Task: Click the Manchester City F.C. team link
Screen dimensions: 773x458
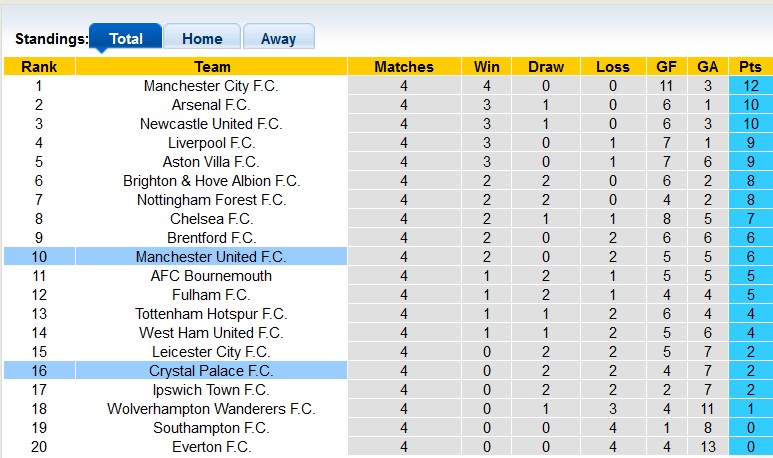Action: tap(211, 86)
